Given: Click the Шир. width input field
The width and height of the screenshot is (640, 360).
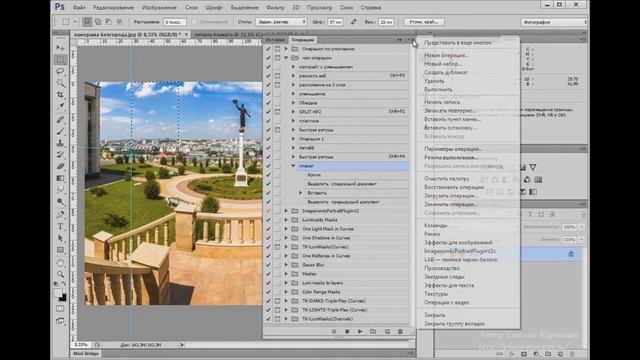Looking at the screenshot, I should [336, 22].
